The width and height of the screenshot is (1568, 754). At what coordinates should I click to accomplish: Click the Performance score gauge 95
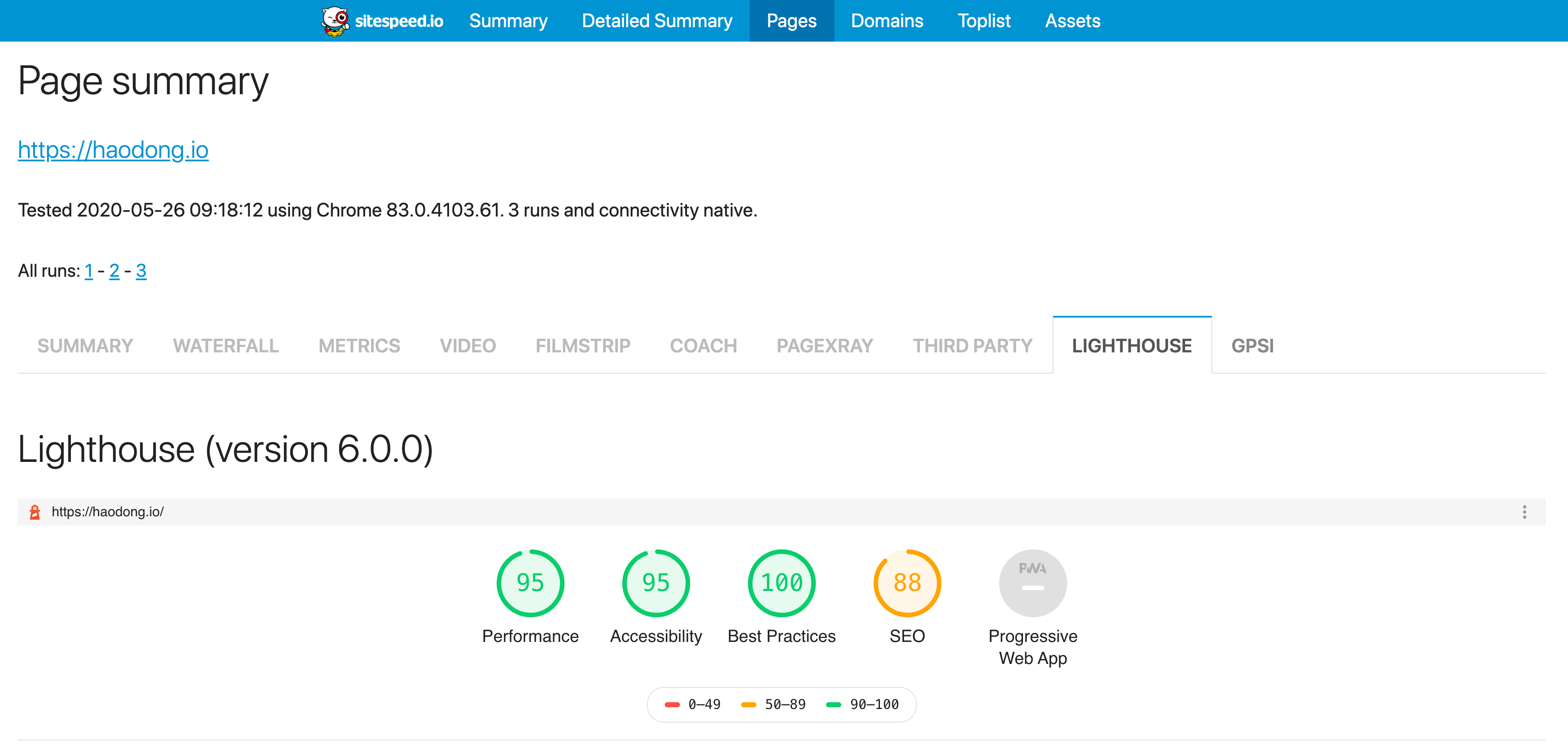click(x=530, y=583)
